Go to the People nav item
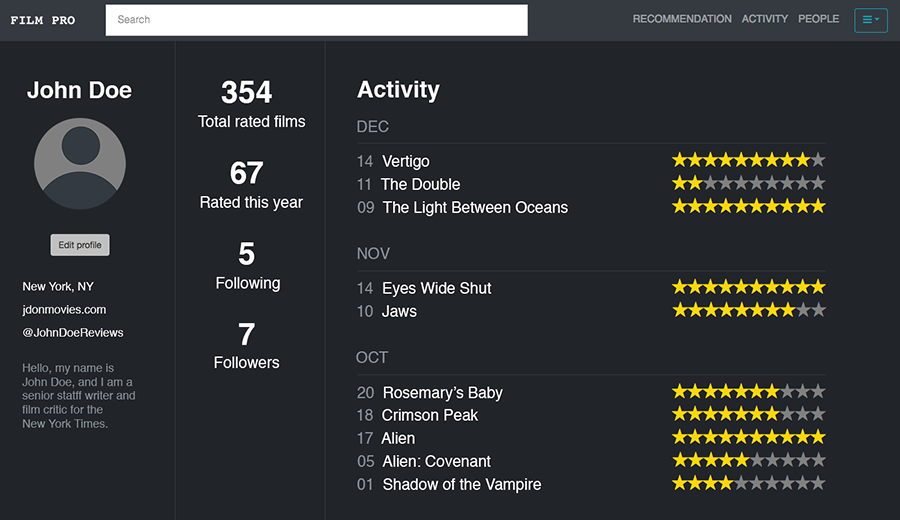Image resolution: width=900 pixels, height=520 pixels. [x=818, y=19]
